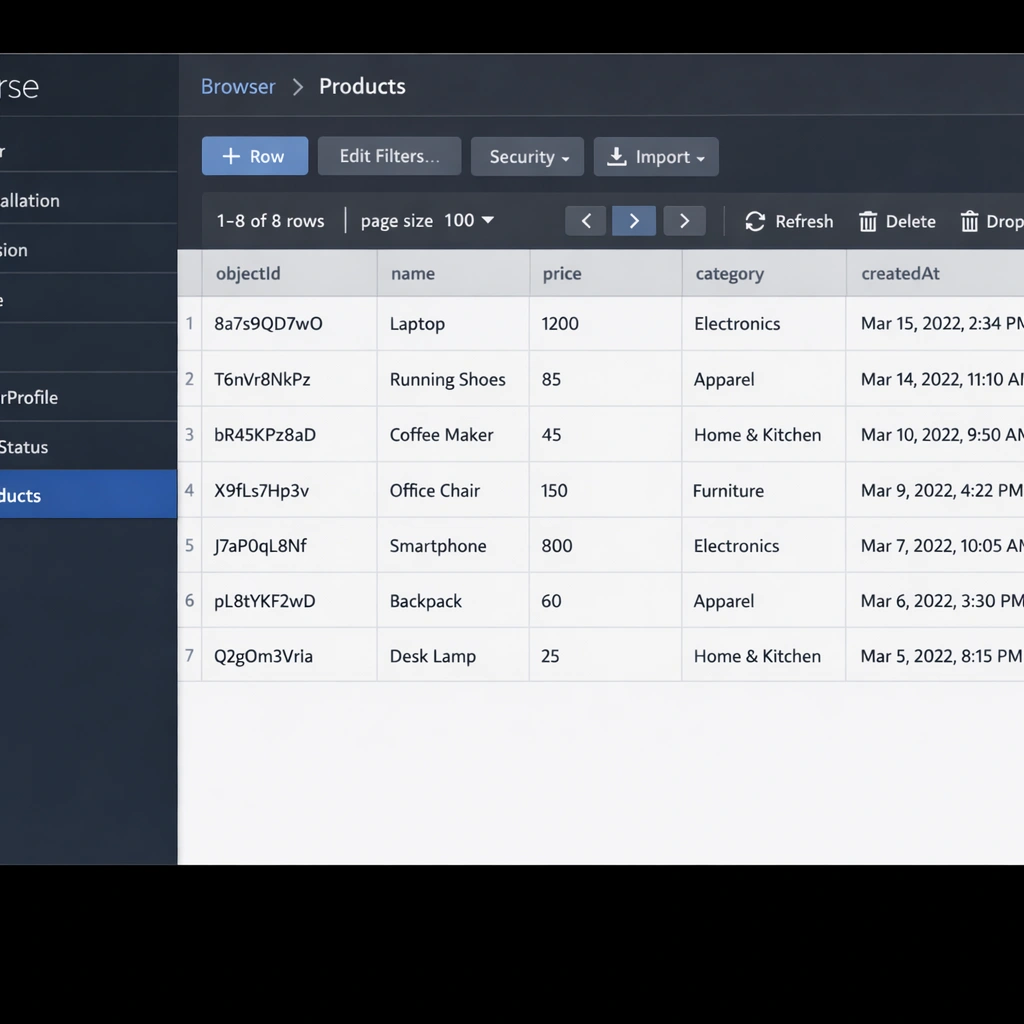Viewport: 1024px width, 1024px height.
Task: Open the Security dropdown menu
Action: (527, 157)
